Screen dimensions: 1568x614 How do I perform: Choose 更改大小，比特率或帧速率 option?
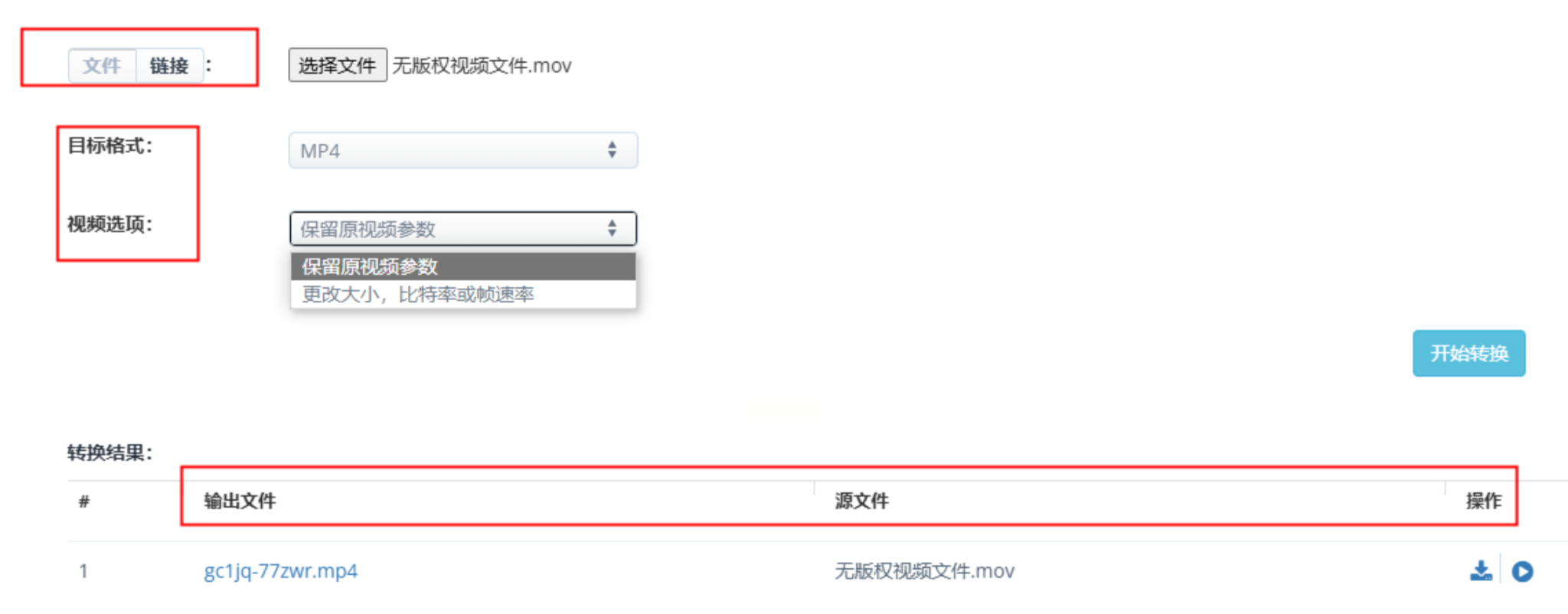coord(463,294)
